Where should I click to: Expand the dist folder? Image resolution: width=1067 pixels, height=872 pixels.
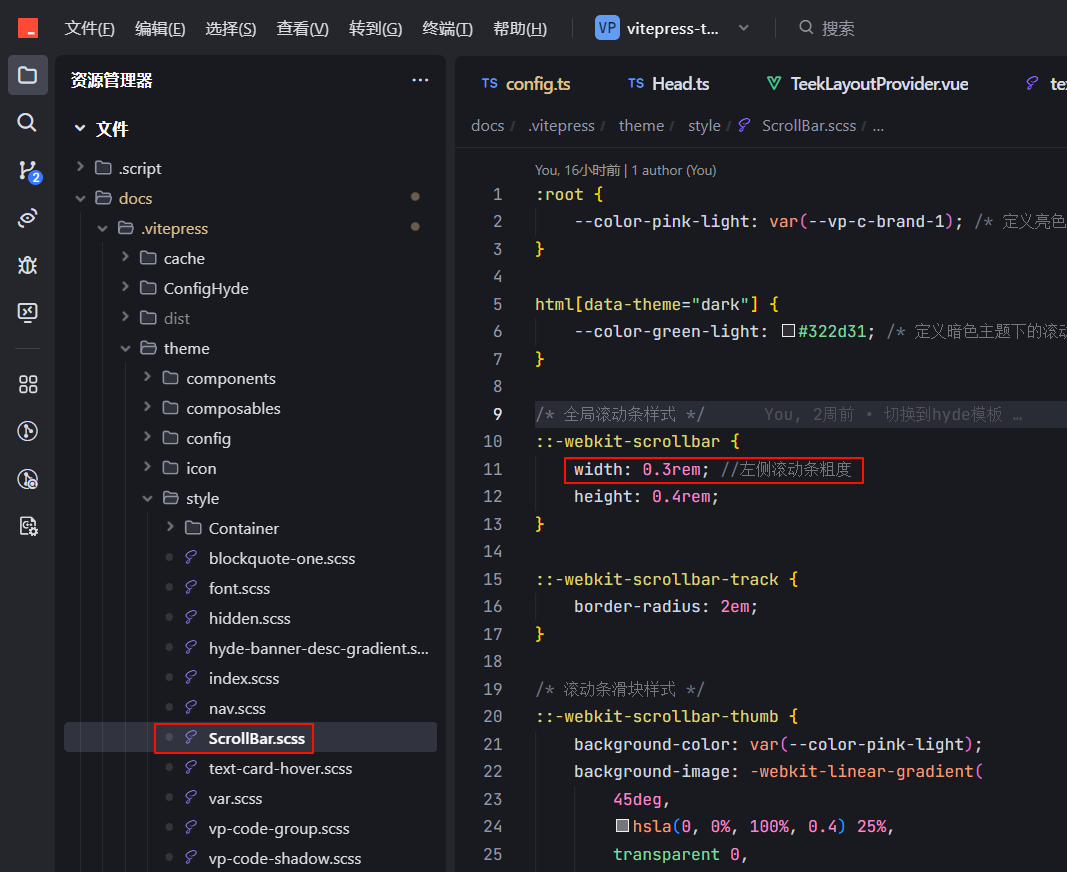point(125,317)
